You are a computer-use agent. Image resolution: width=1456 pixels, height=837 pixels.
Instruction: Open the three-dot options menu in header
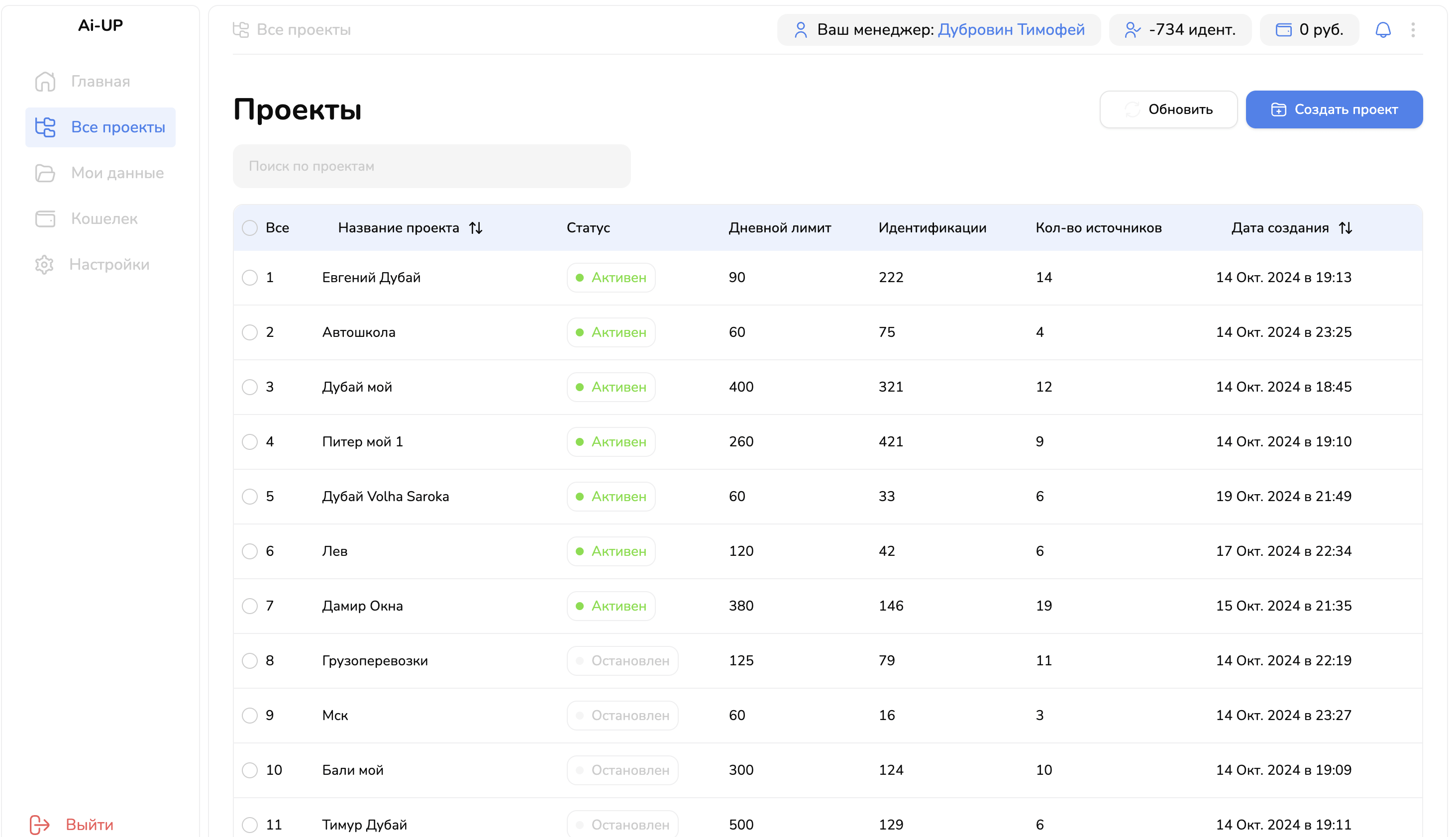1413,29
